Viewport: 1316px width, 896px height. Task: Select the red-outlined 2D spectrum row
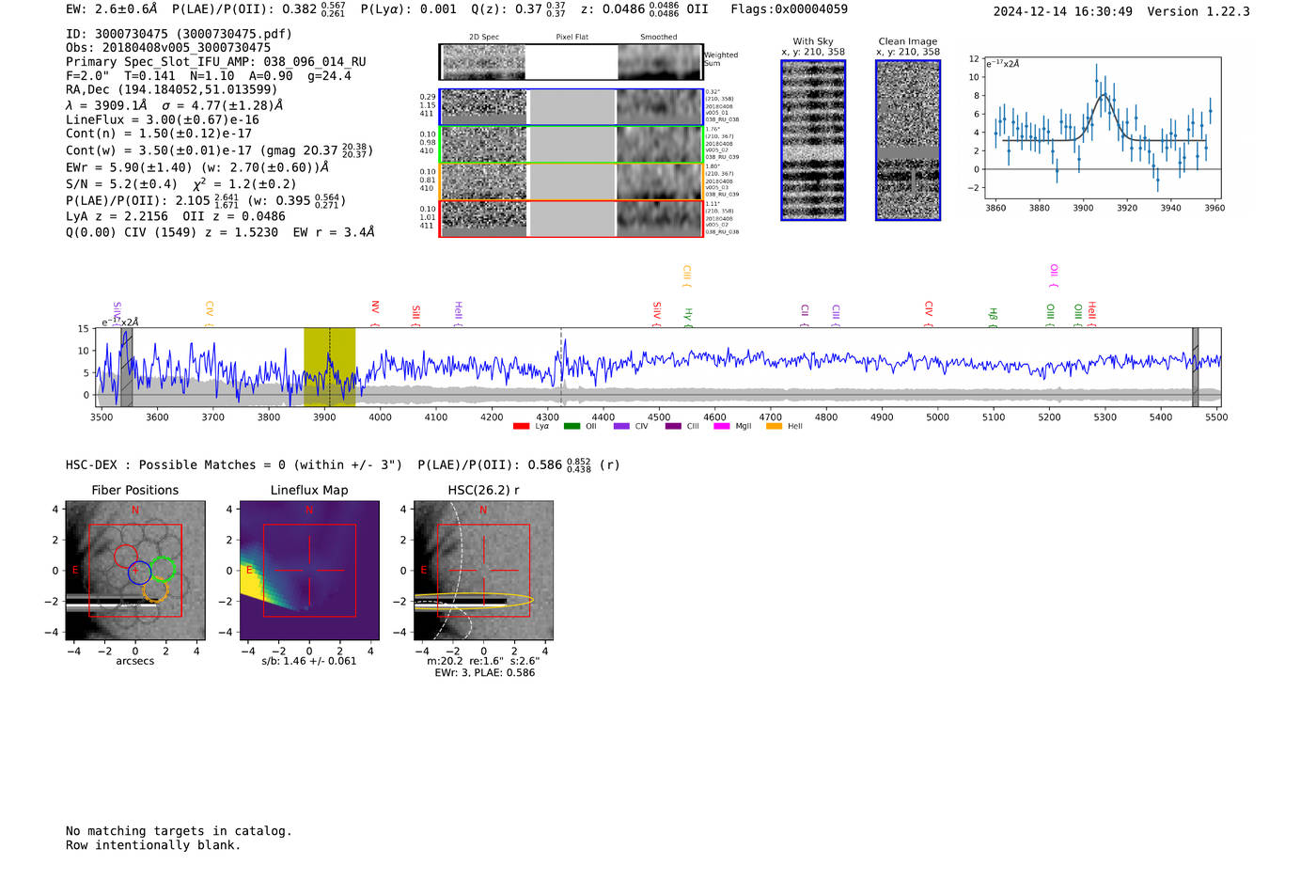(572, 218)
